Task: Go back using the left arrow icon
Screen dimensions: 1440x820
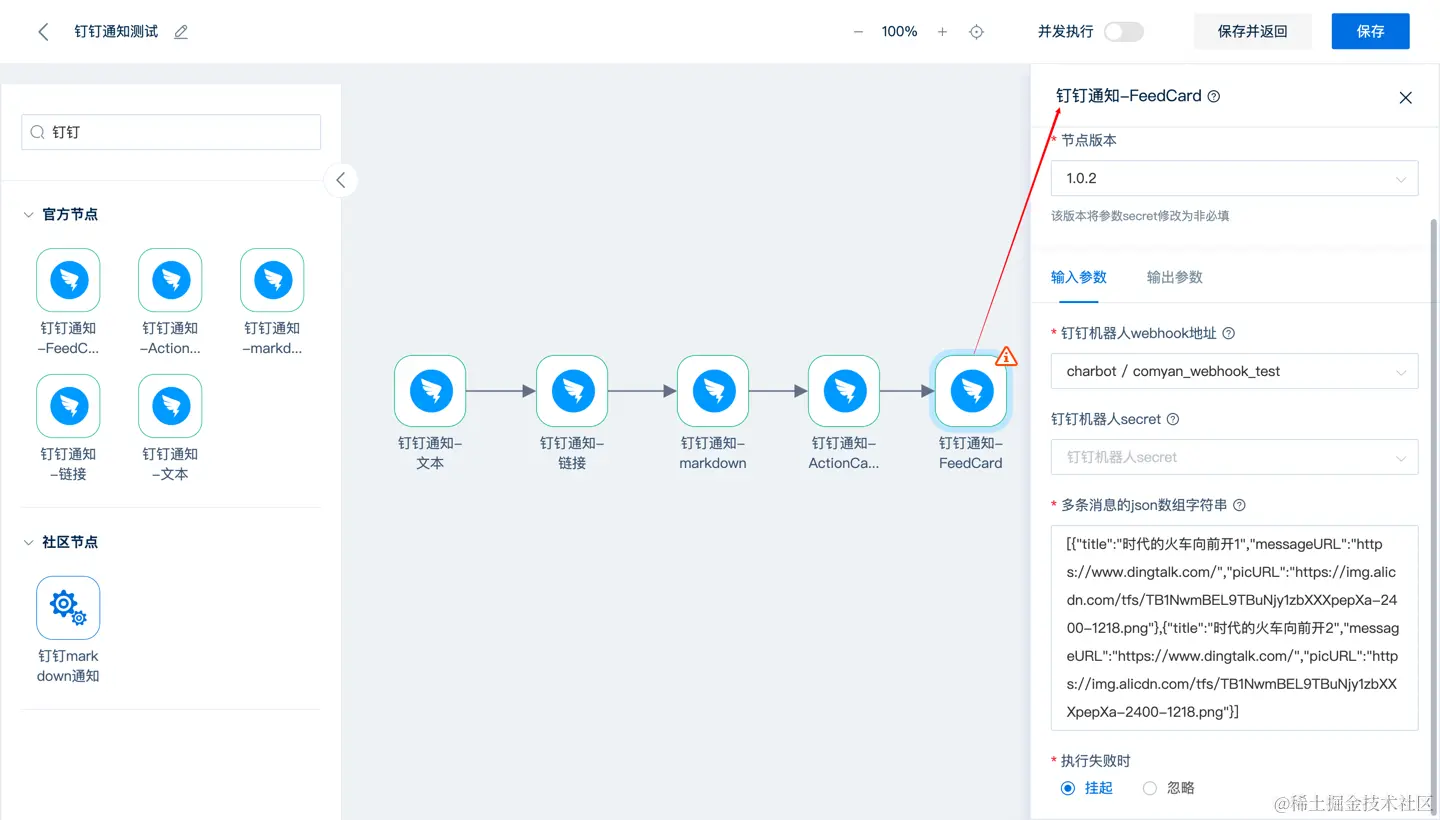Action: tap(43, 32)
